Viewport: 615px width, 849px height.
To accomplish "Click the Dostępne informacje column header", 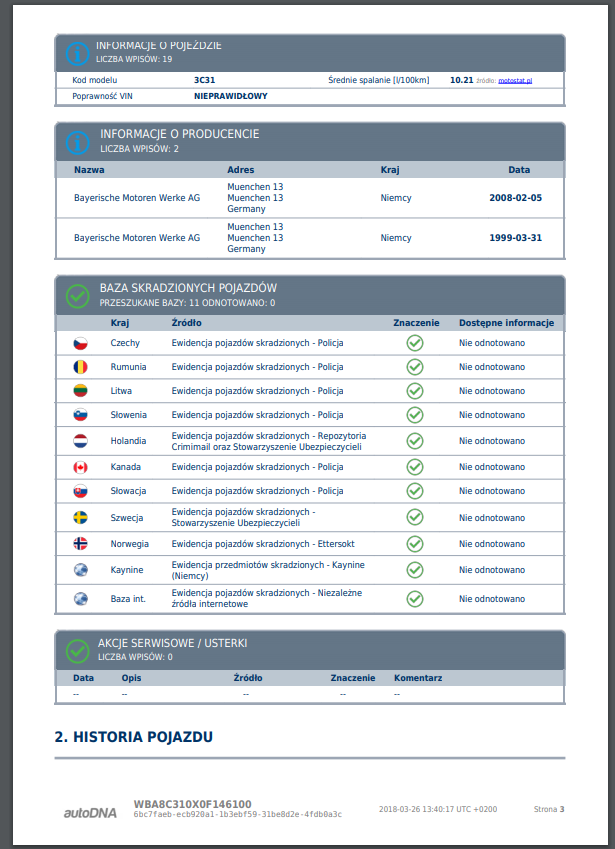I will pyautogui.click(x=507, y=323).
